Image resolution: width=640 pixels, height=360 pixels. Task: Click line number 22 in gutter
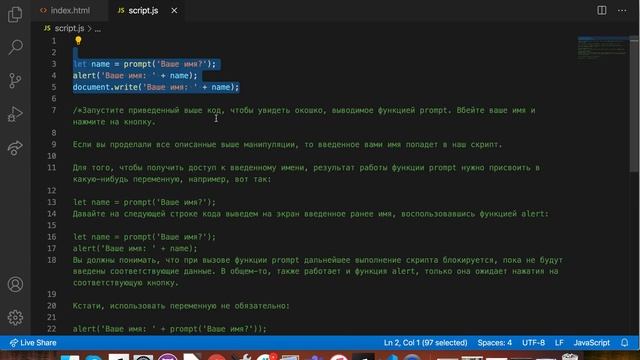51,329
